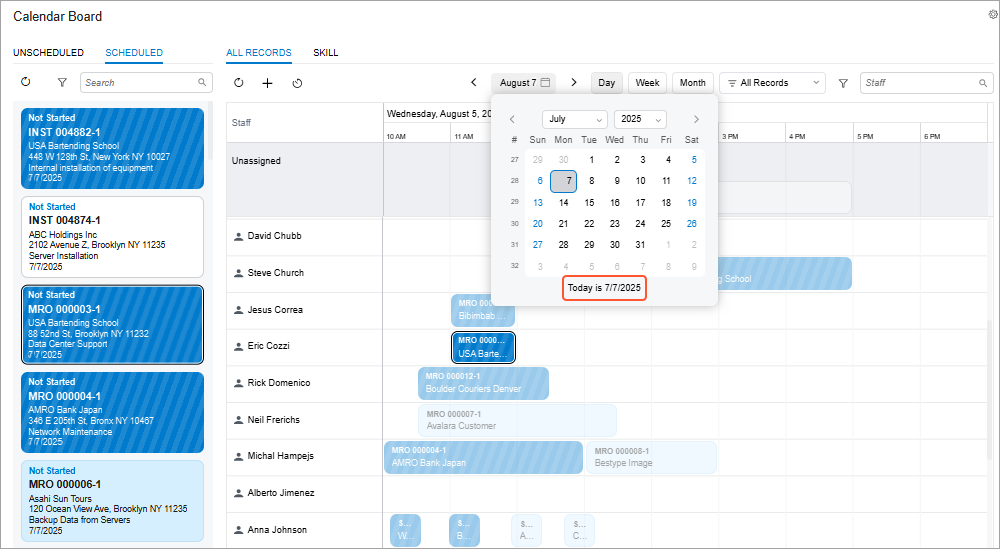Select the All Records tab

tap(259, 53)
